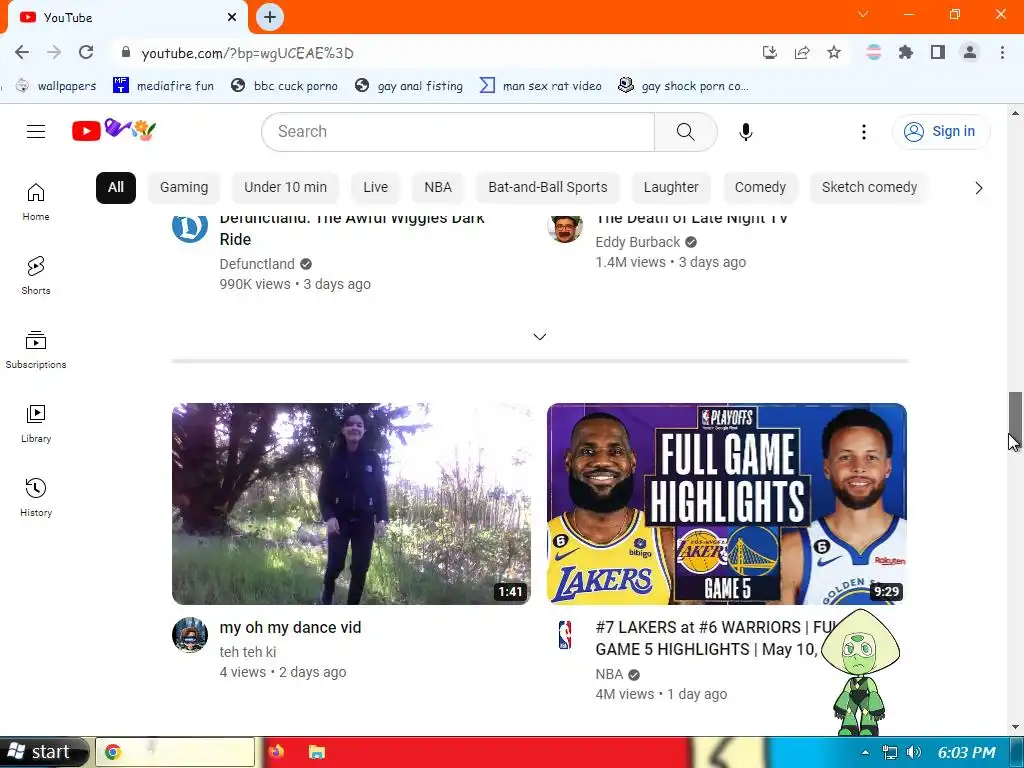Bookmark this page with the star icon

834,52
